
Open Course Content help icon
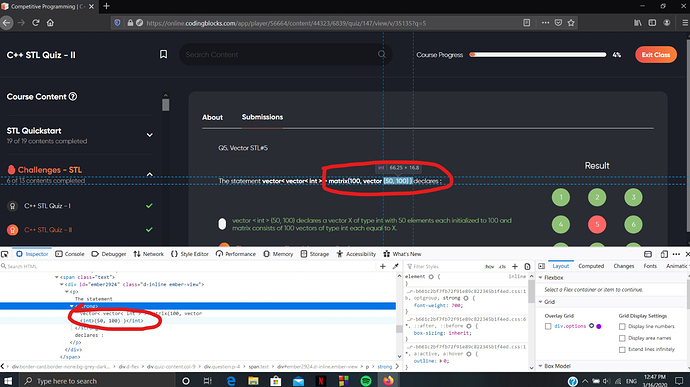73,96
